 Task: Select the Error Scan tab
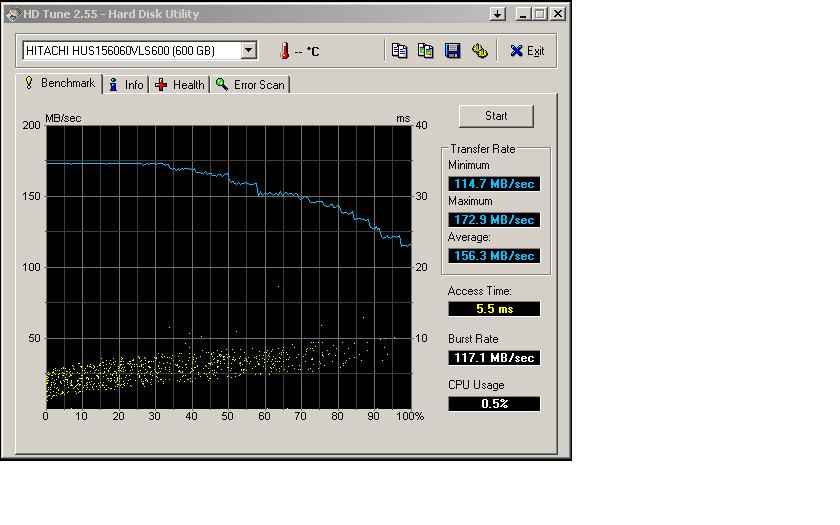click(x=250, y=85)
